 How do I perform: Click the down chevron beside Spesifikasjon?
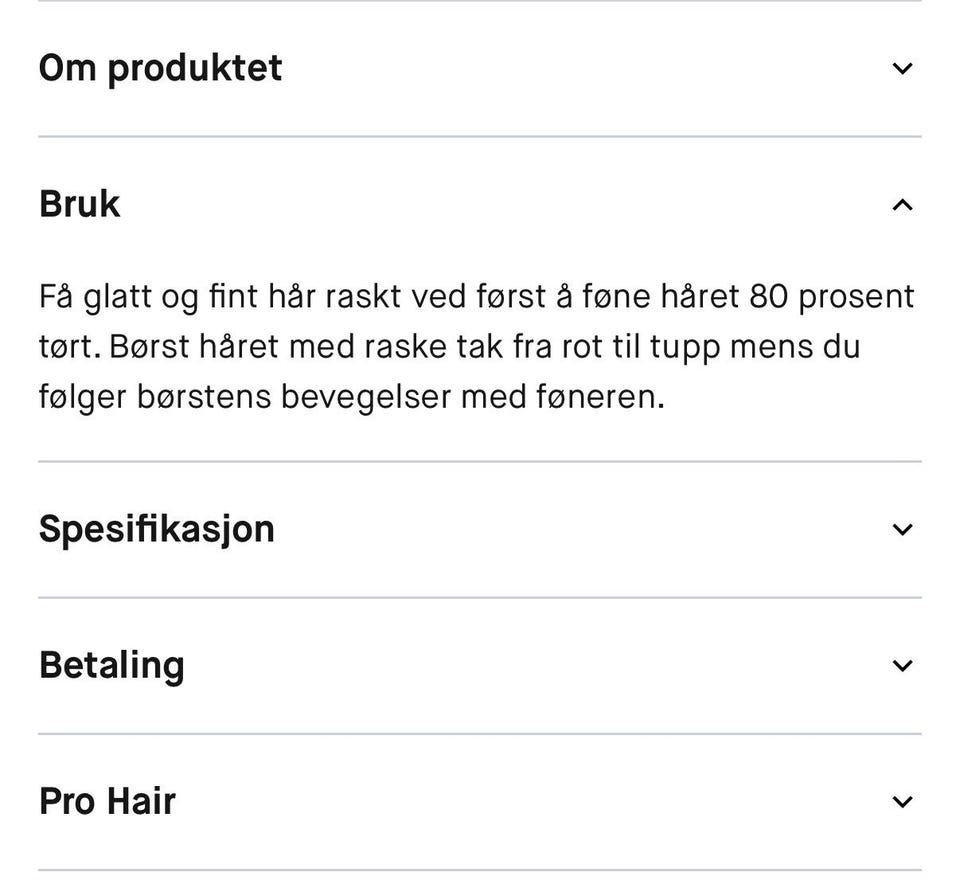tap(902, 530)
